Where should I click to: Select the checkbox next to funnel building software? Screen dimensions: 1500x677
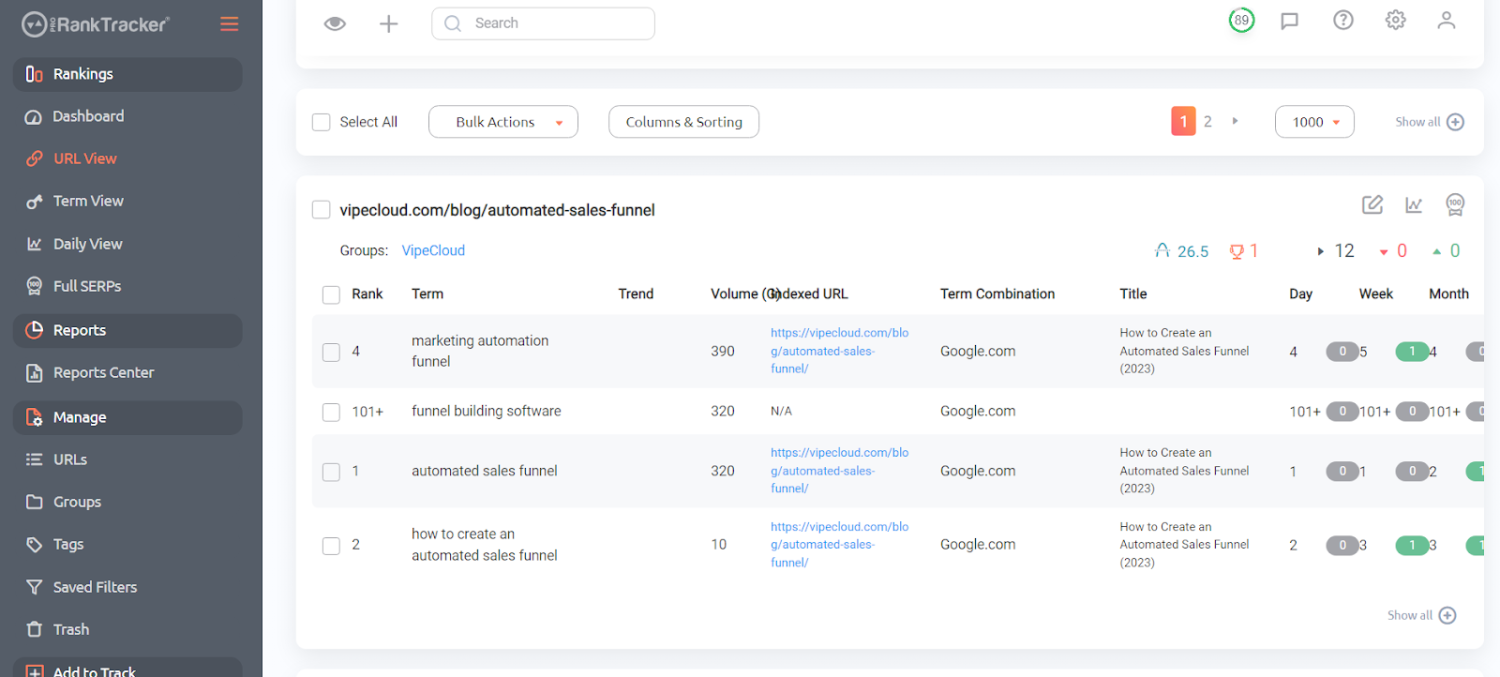tap(331, 411)
